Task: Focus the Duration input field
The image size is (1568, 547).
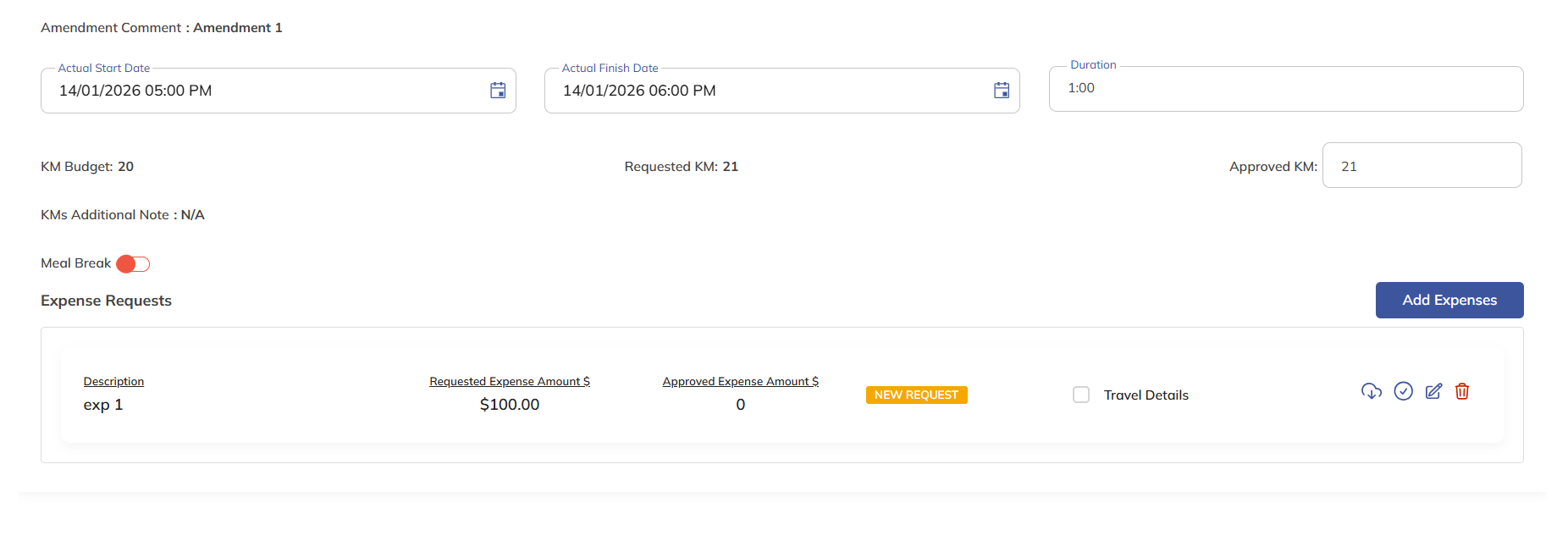Action: 1285,89
